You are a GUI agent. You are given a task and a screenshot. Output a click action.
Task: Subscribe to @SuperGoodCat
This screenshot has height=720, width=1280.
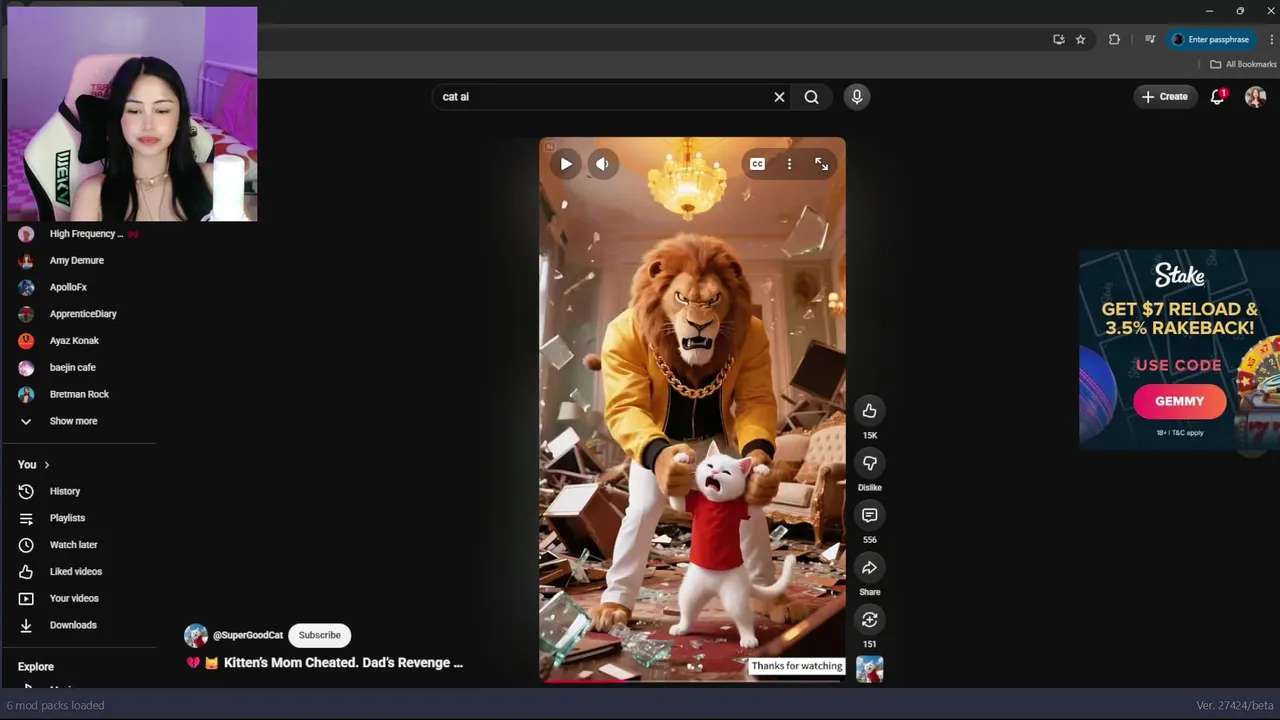(320, 635)
